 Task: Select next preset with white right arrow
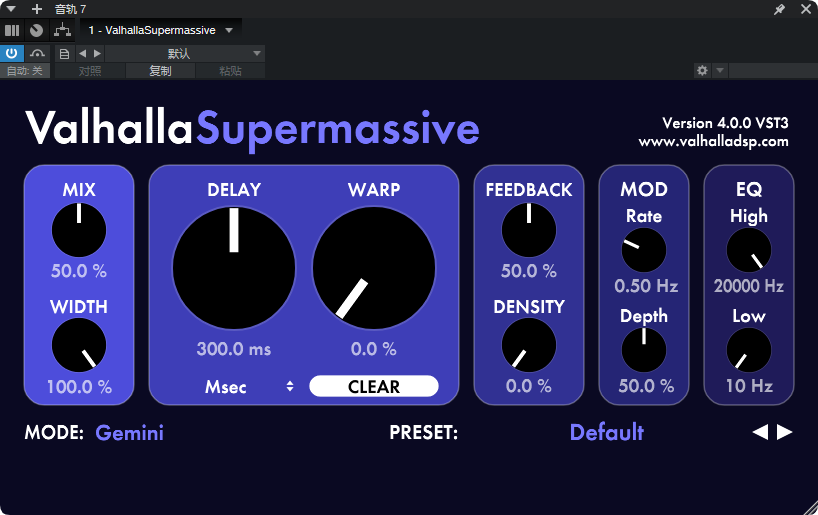coord(785,432)
